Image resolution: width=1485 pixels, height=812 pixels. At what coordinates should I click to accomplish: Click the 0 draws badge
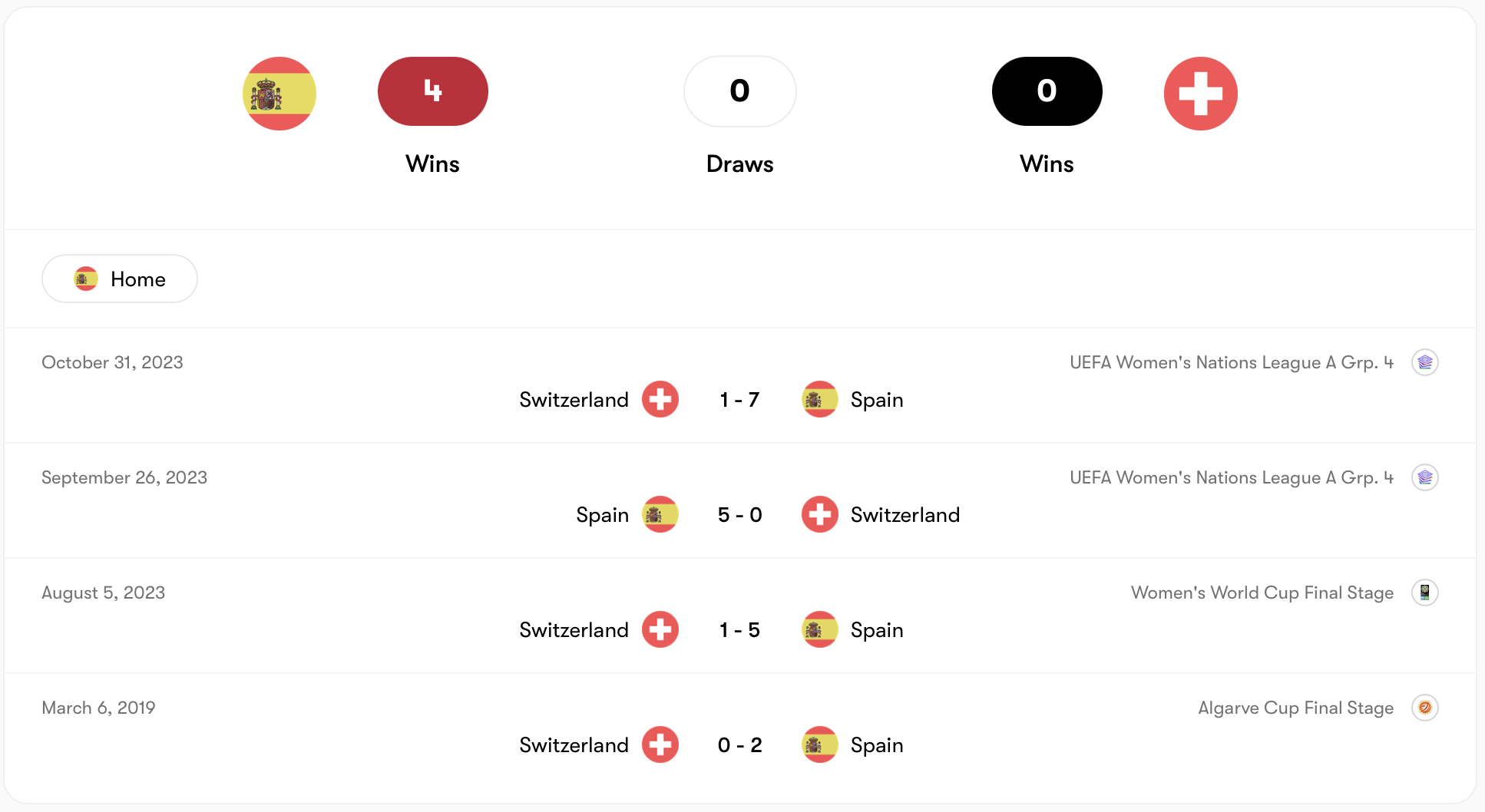tap(740, 91)
